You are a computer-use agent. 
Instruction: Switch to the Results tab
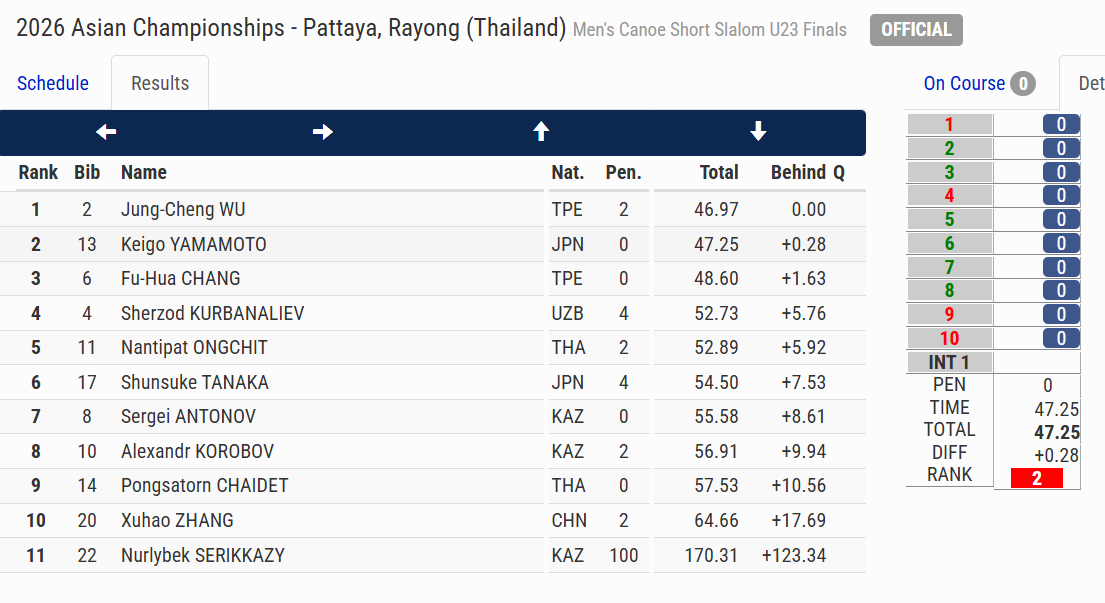[160, 83]
